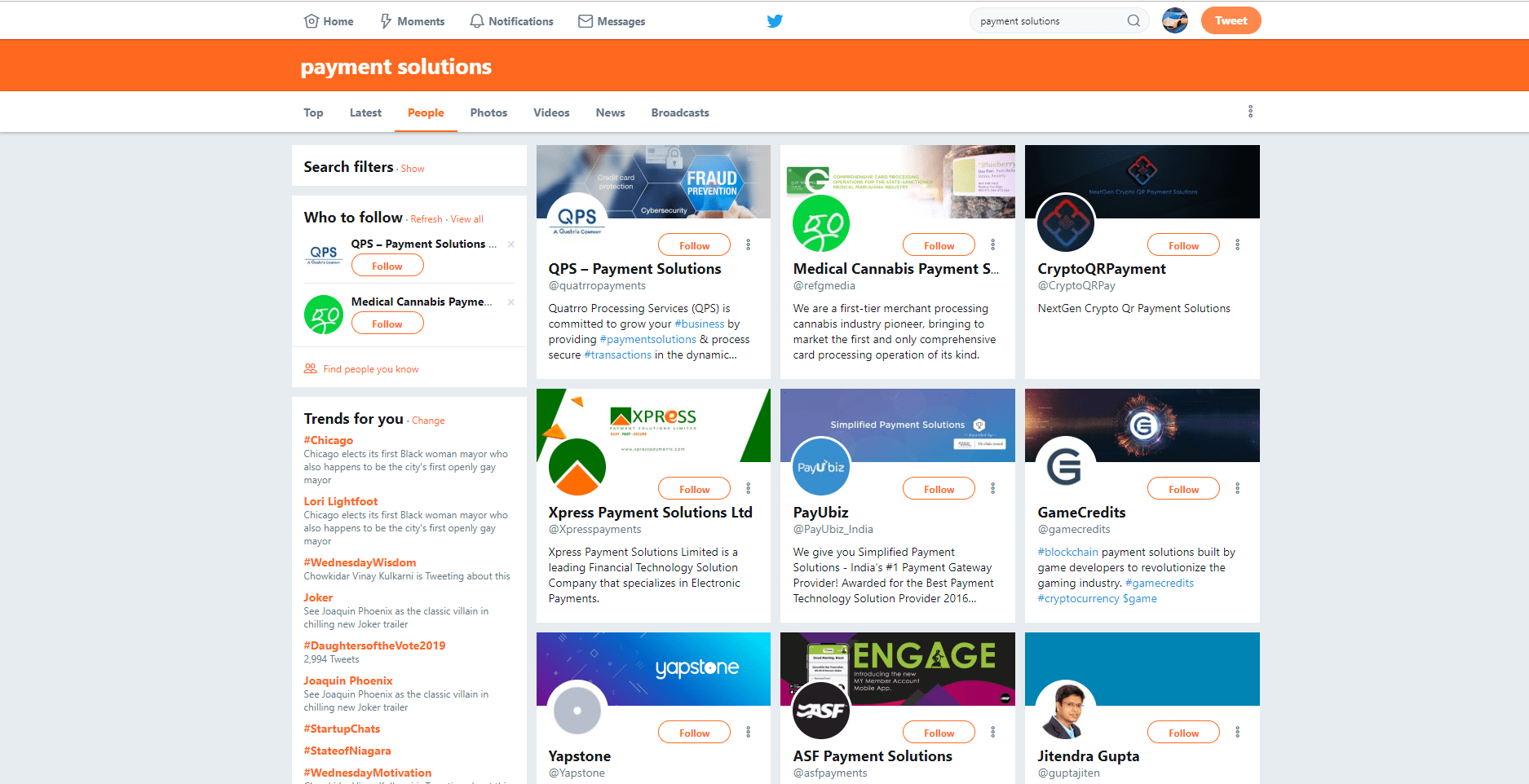Click the Tweet button
The height and width of the screenshot is (784, 1529).
(1231, 20)
